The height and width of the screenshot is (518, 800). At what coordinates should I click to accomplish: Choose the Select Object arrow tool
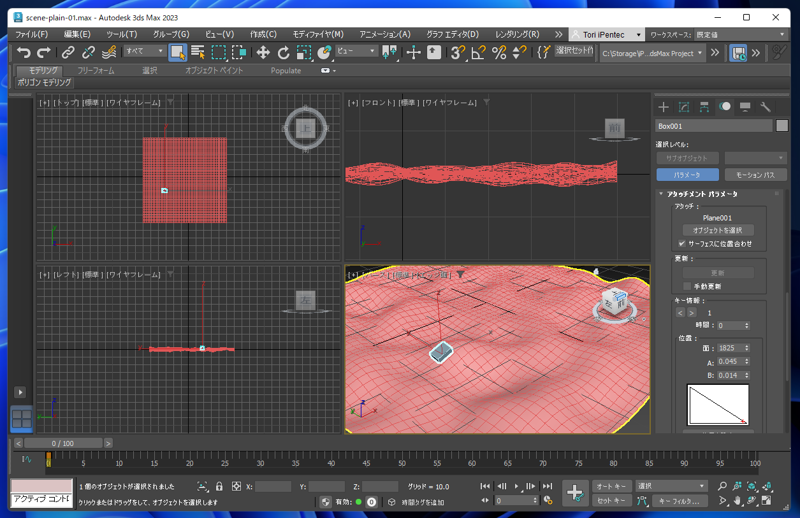coord(177,52)
